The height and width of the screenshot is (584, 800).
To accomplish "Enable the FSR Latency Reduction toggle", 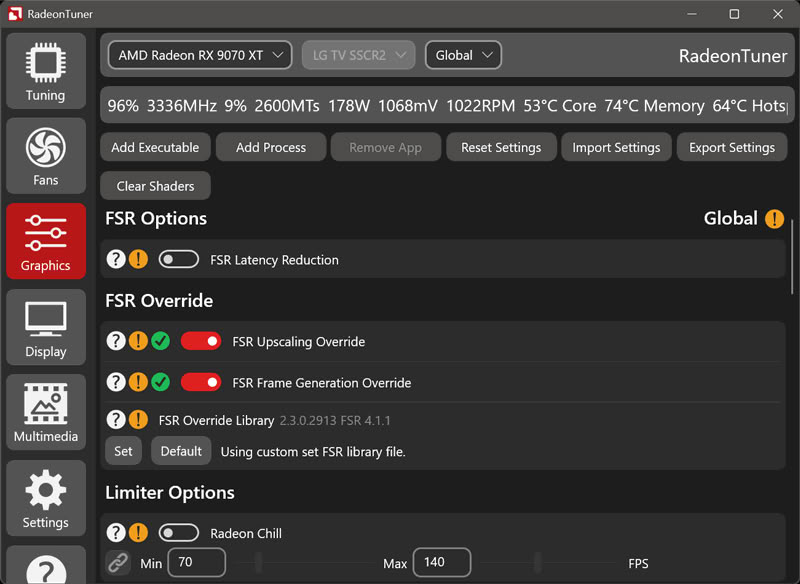I will click(x=179, y=259).
